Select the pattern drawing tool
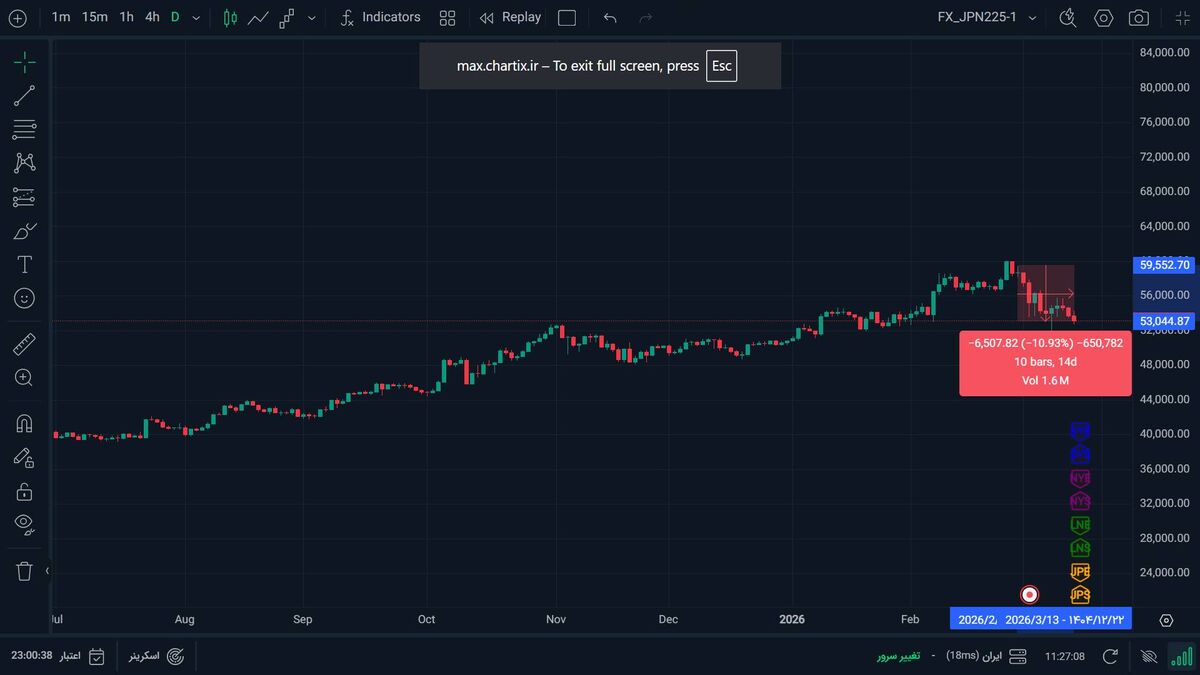Screen dimensions: 1200x675 [25, 163]
